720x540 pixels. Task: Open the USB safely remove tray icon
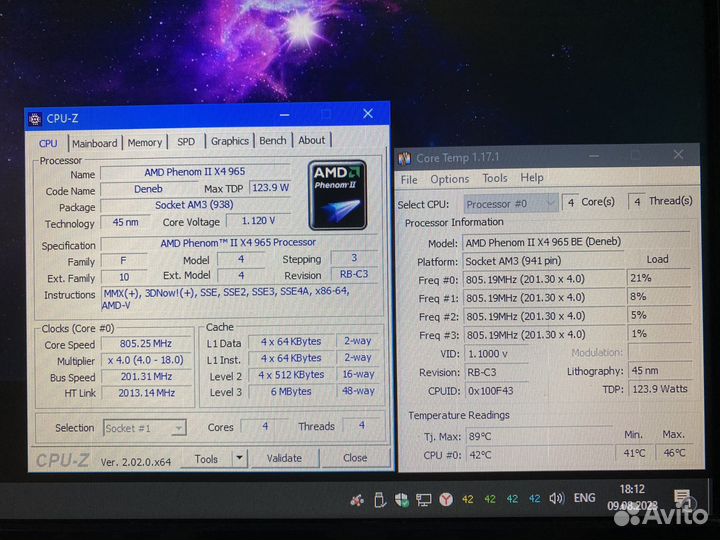point(380,500)
